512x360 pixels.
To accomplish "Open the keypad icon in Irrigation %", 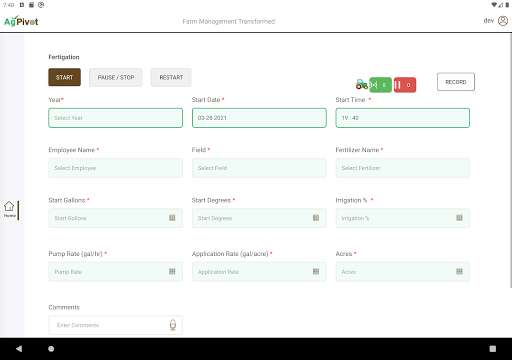I will tap(459, 218).
